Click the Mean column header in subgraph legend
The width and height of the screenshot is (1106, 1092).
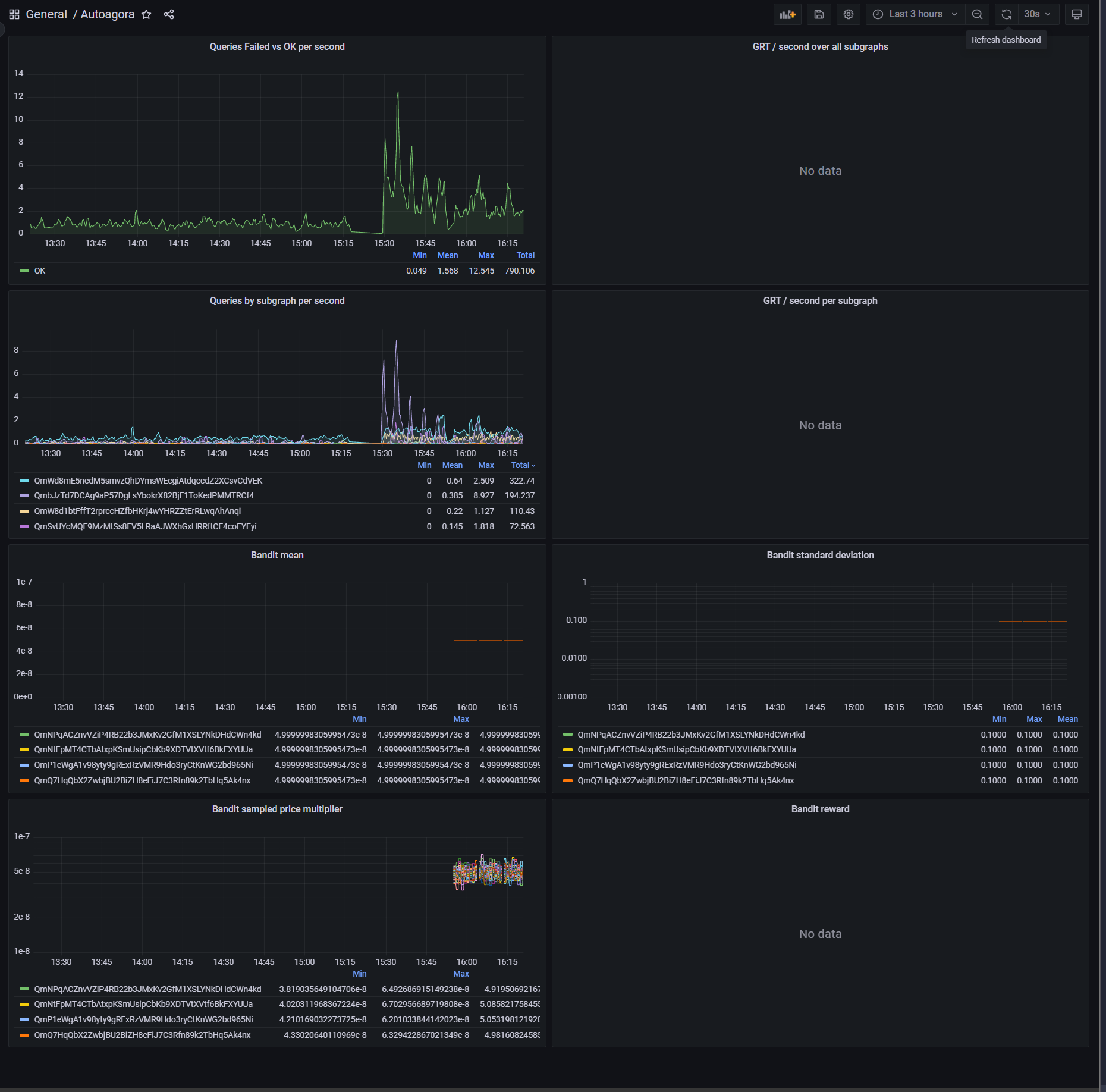452,465
